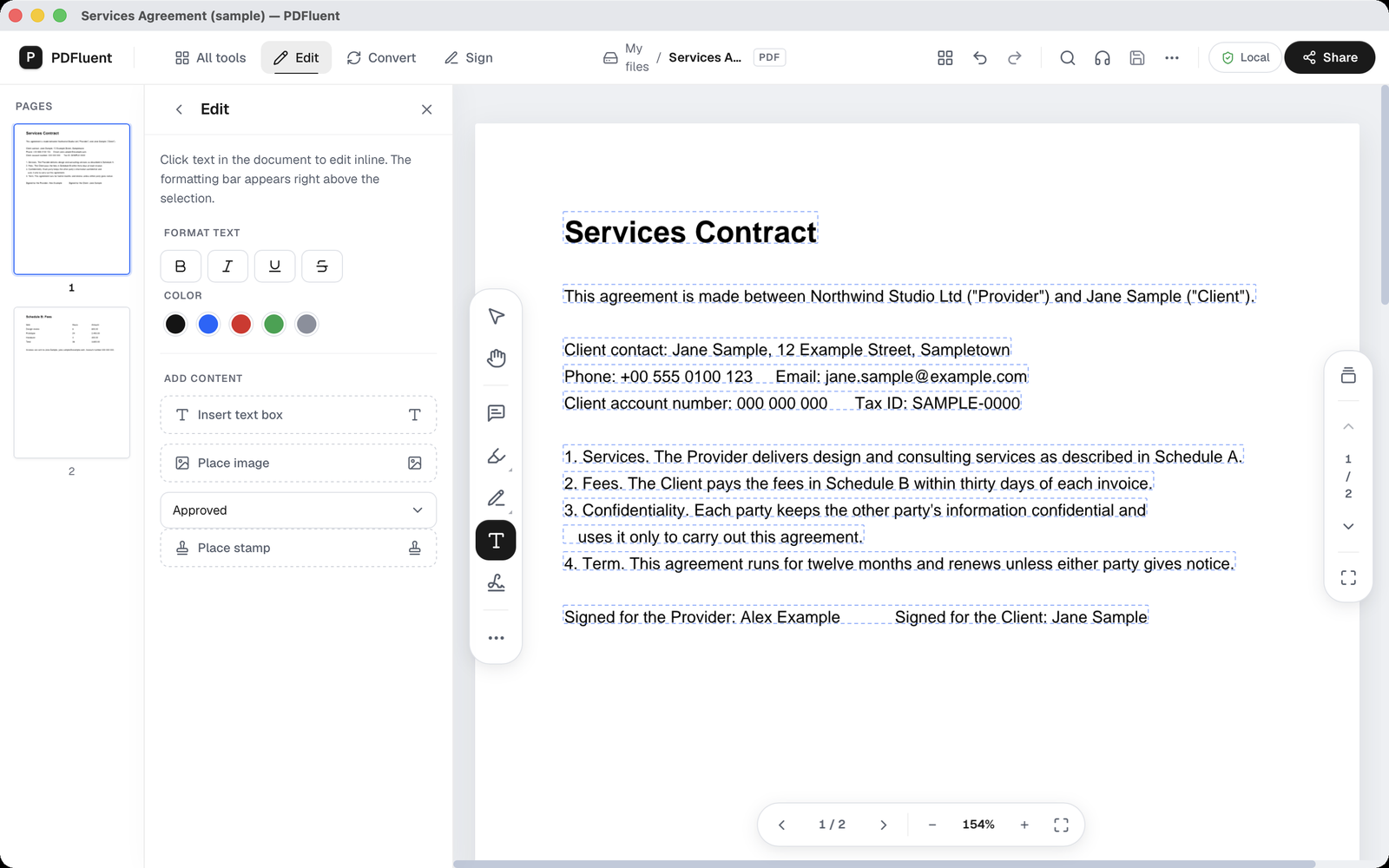Screen dimensions: 1389x868
Task: Close the Edit panel
Action: (426, 109)
